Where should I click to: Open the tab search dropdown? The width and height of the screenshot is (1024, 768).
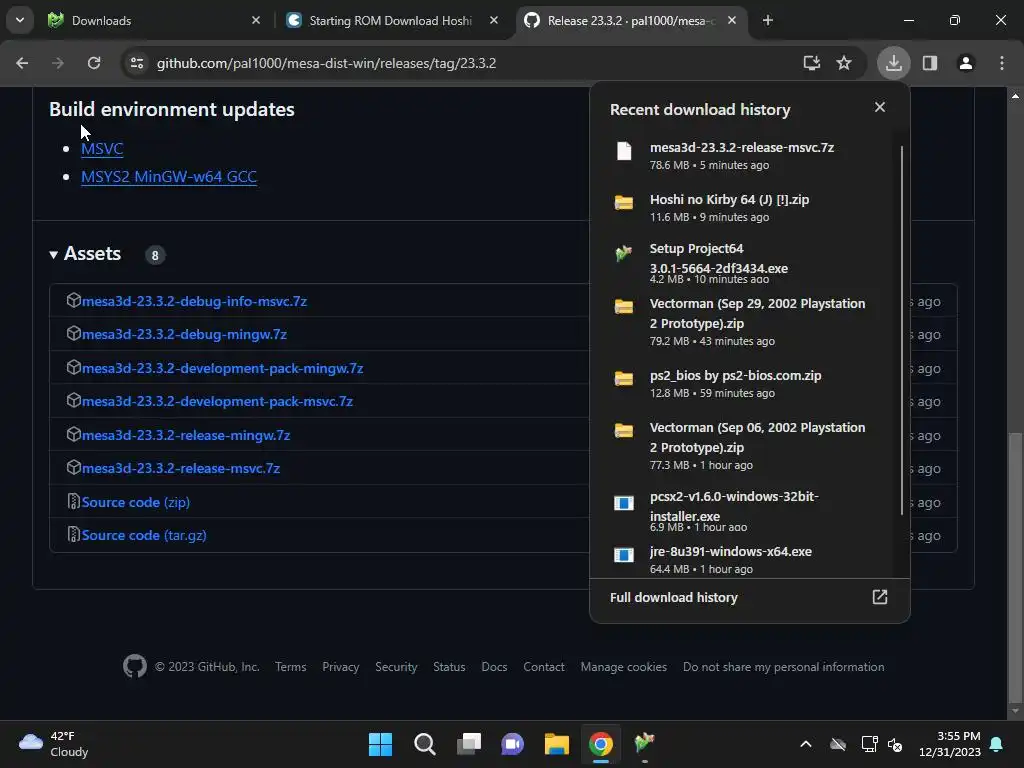pos(20,20)
